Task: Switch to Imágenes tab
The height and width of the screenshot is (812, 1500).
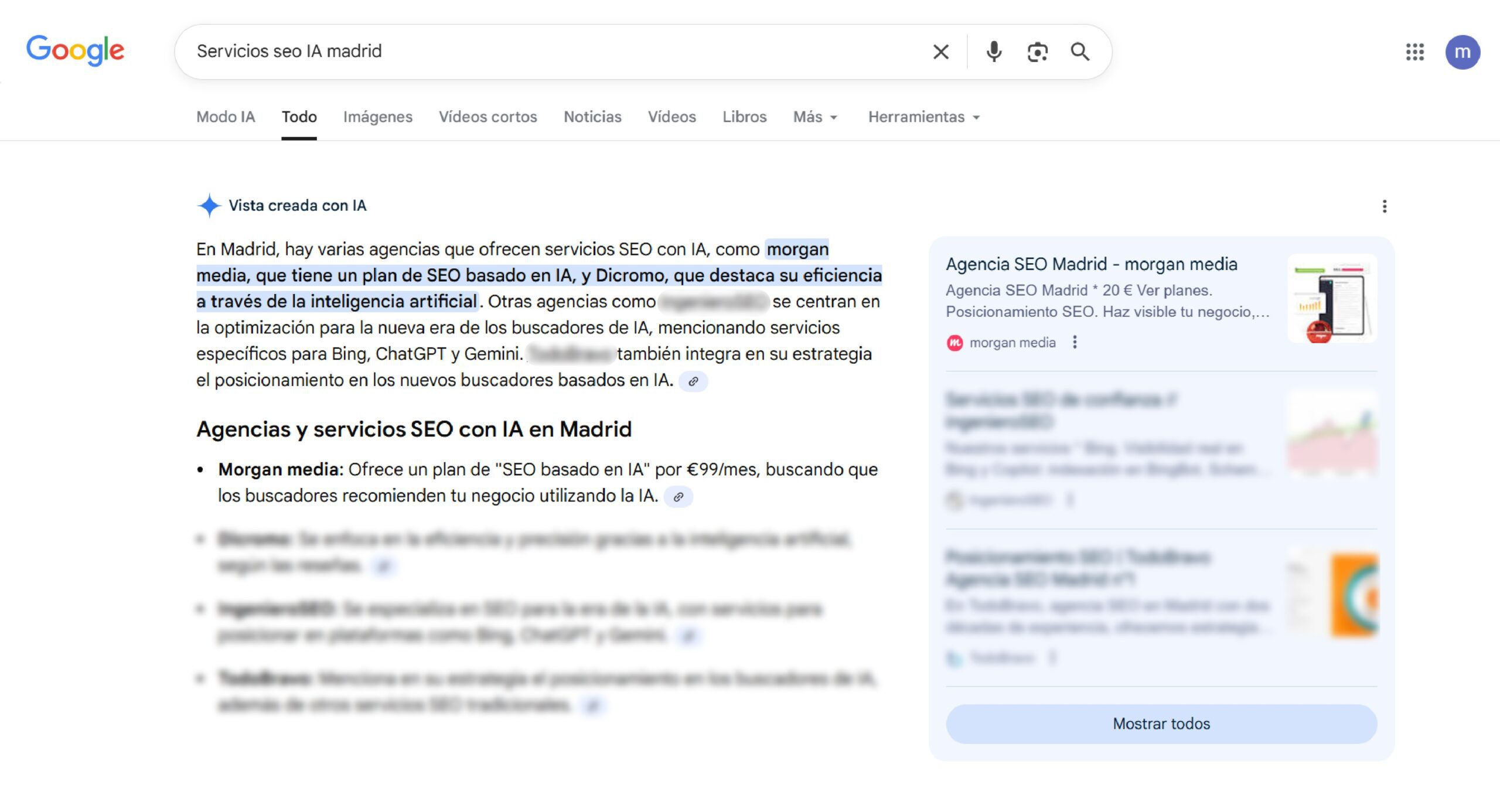Action: (378, 117)
